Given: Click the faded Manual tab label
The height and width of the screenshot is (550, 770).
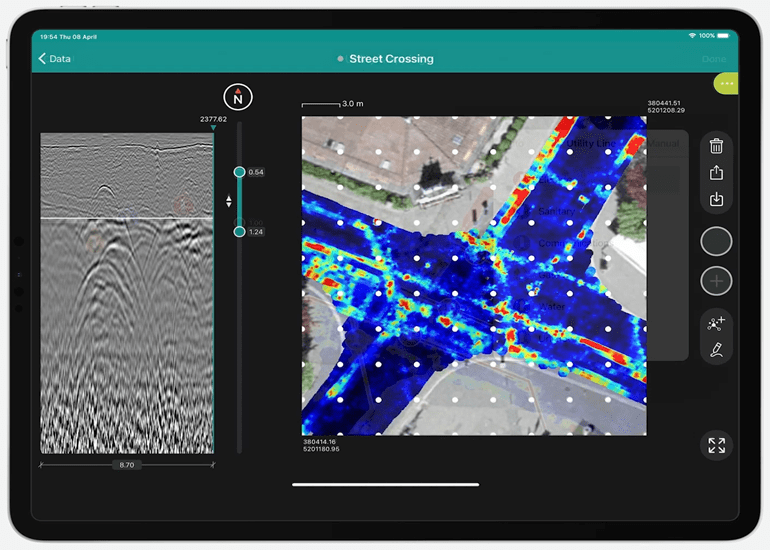Looking at the screenshot, I should (663, 143).
